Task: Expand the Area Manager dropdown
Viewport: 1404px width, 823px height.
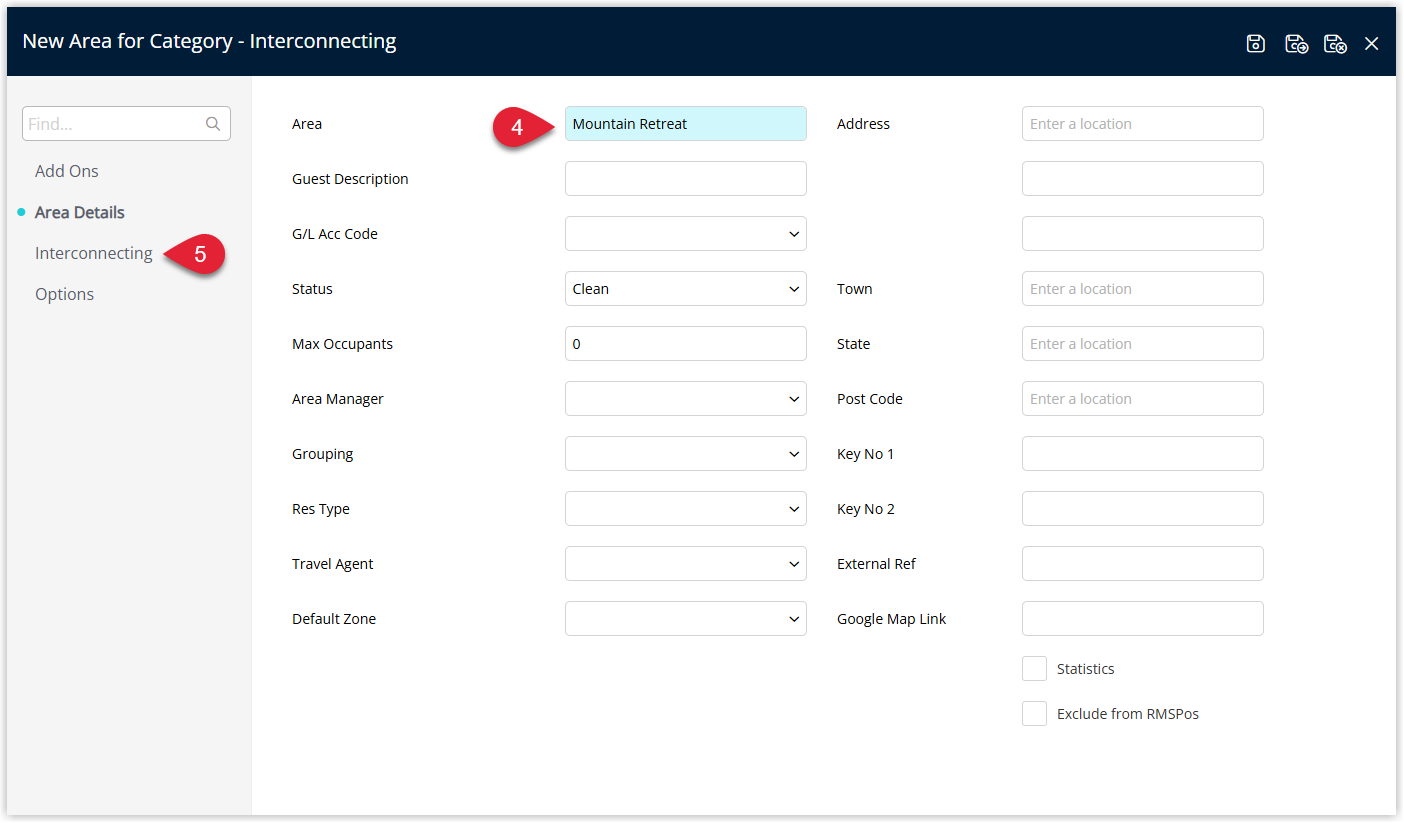Action: pyautogui.click(x=686, y=399)
